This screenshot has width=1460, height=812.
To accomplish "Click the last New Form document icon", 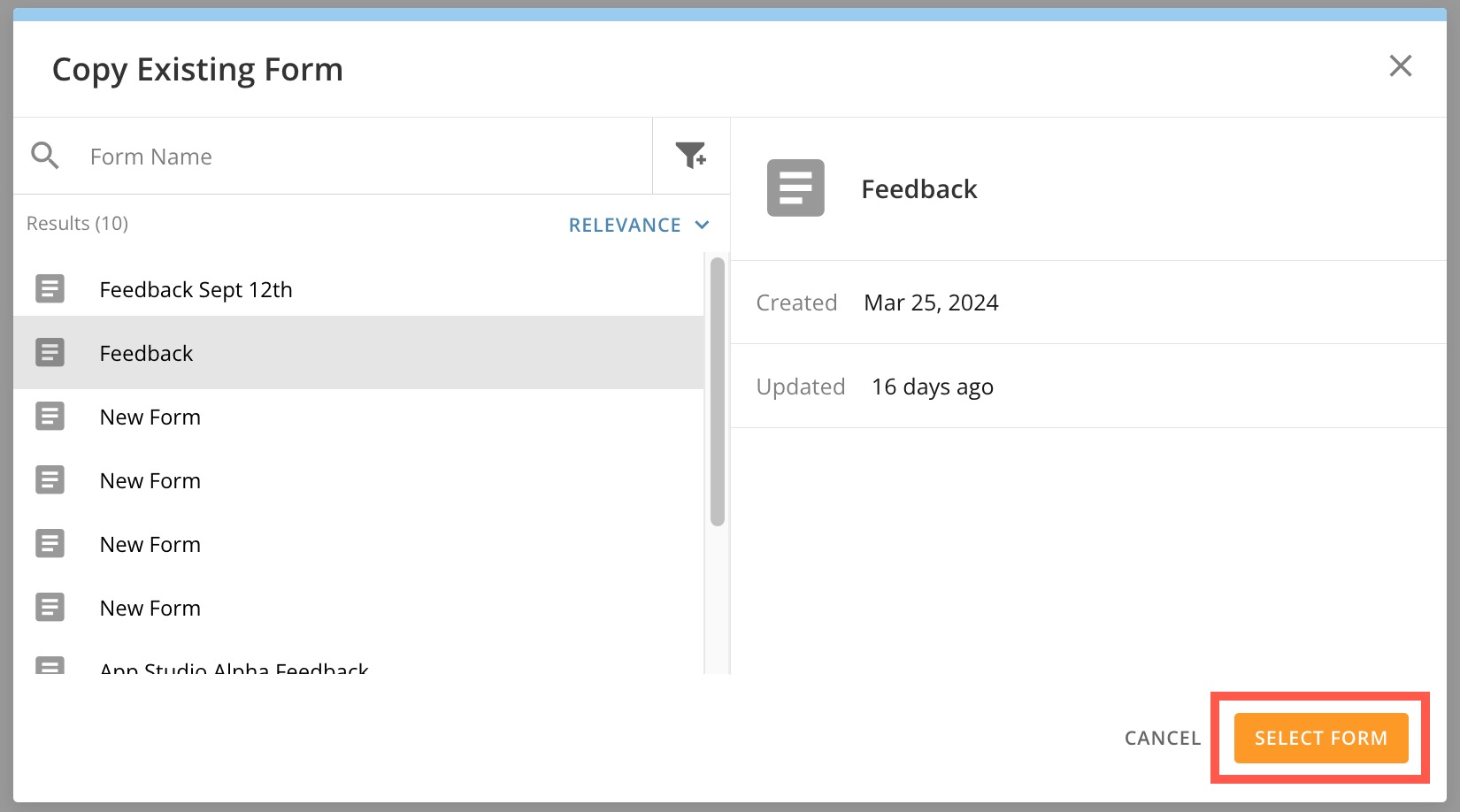I will click(x=50, y=608).
